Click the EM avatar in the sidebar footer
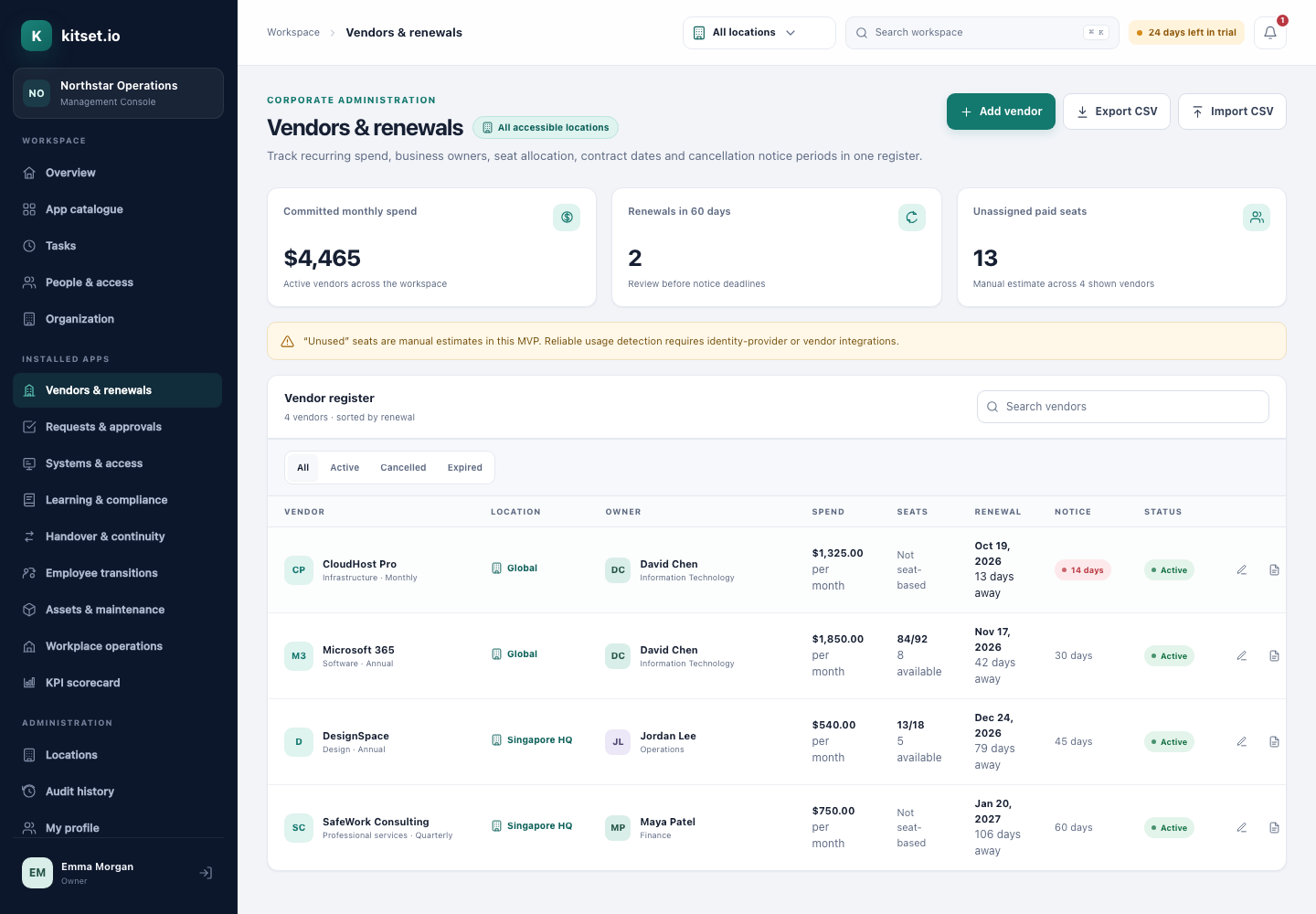 [x=37, y=873]
